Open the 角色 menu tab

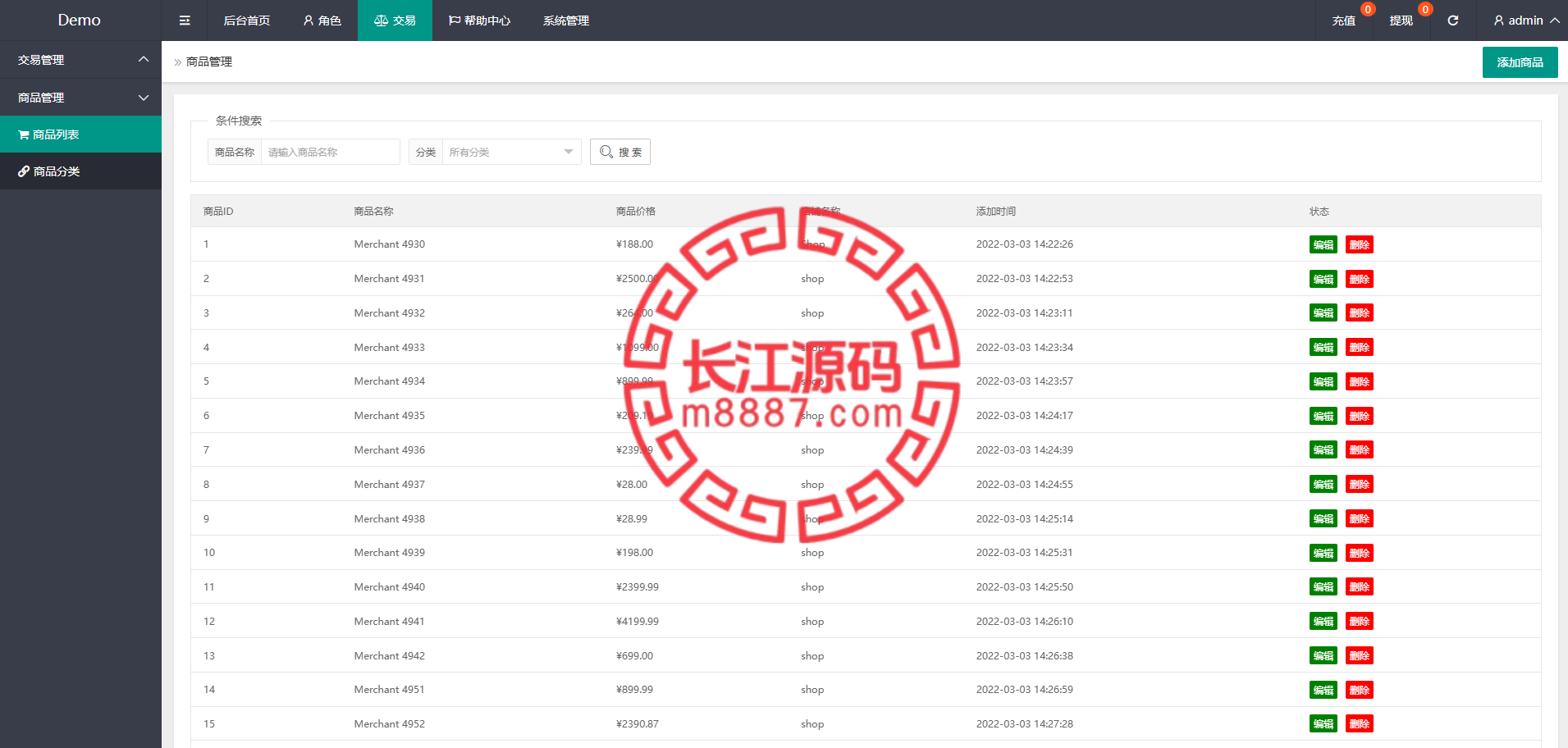322,21
